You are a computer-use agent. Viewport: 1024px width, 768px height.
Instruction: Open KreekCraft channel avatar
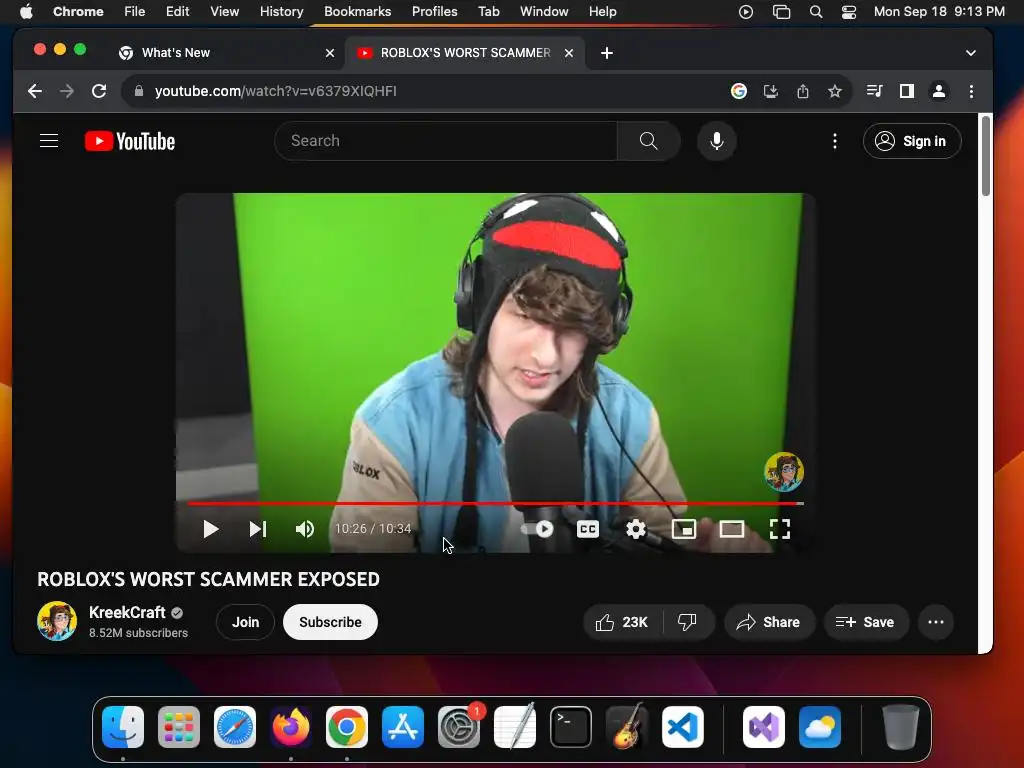(57, 621)
